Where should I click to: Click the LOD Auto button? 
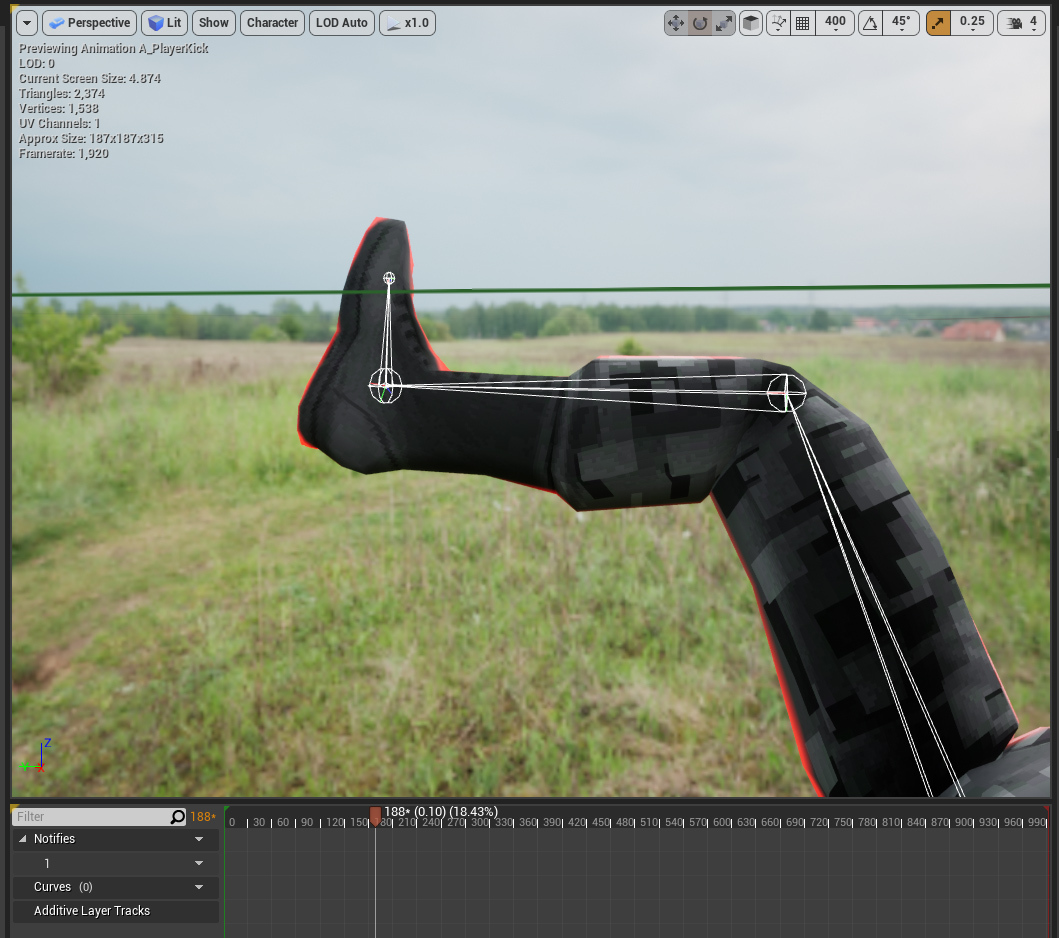coord(341,23)
